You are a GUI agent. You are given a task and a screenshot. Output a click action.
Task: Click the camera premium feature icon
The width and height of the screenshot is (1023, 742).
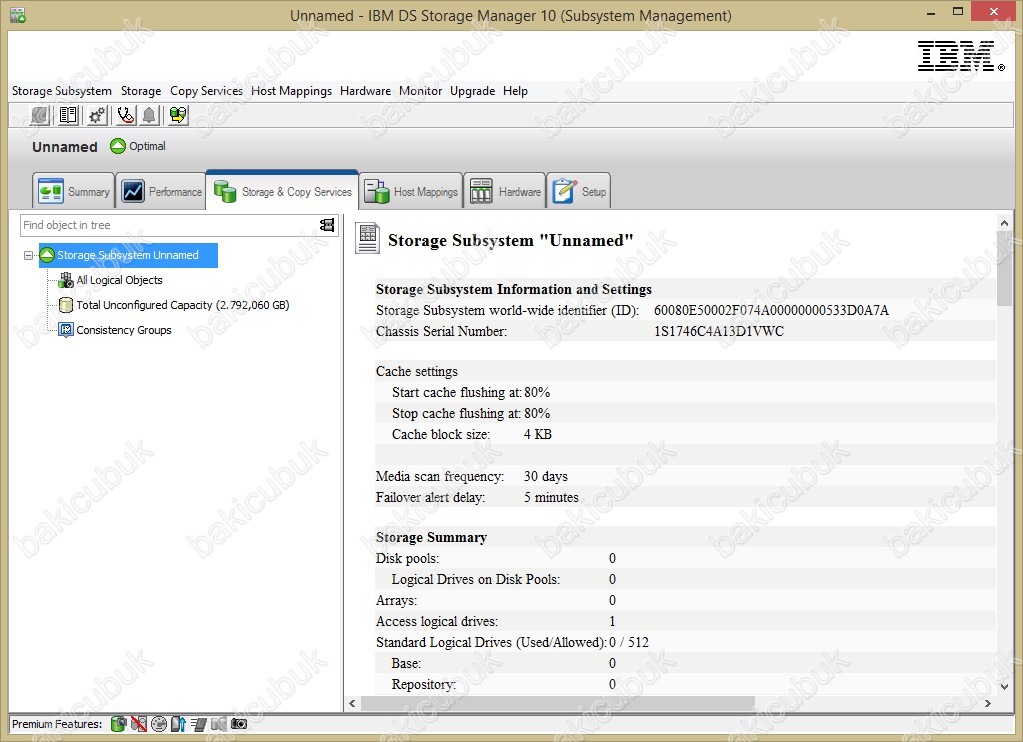[239, 723]
